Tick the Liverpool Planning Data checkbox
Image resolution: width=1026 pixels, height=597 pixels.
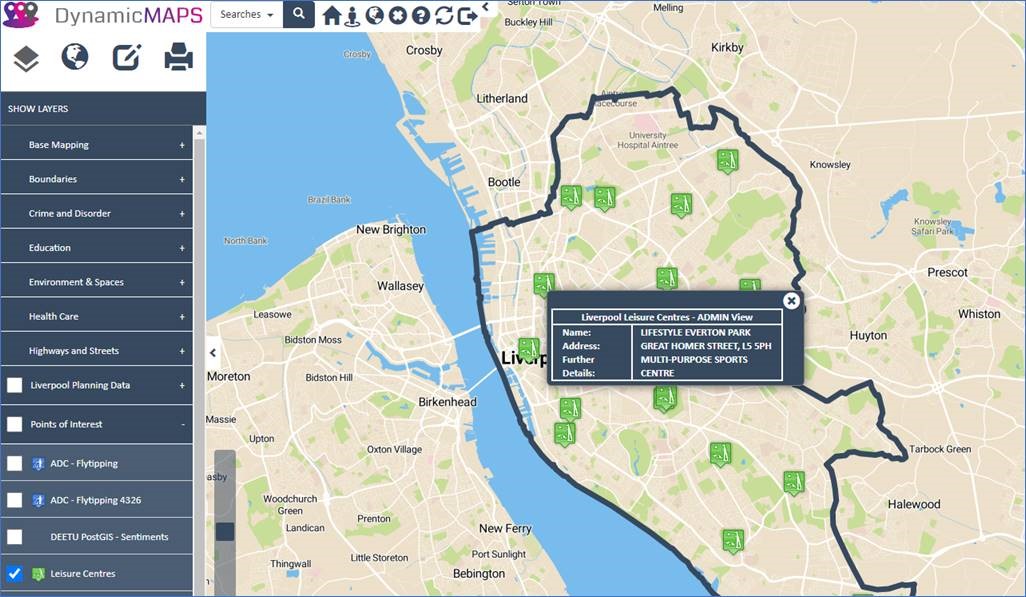[x=14, y=386]
